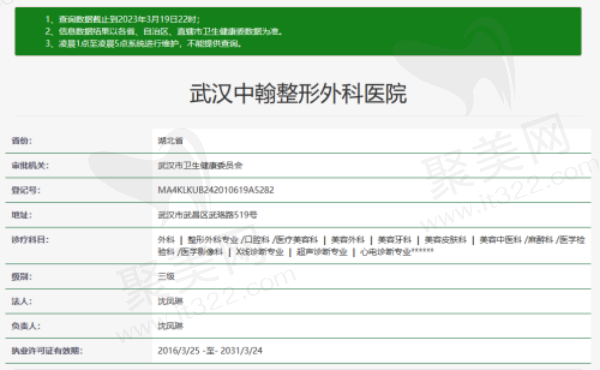This screenshot has width=600, height=370.
Task: Click the level value 三级
Action: [166, 276]
